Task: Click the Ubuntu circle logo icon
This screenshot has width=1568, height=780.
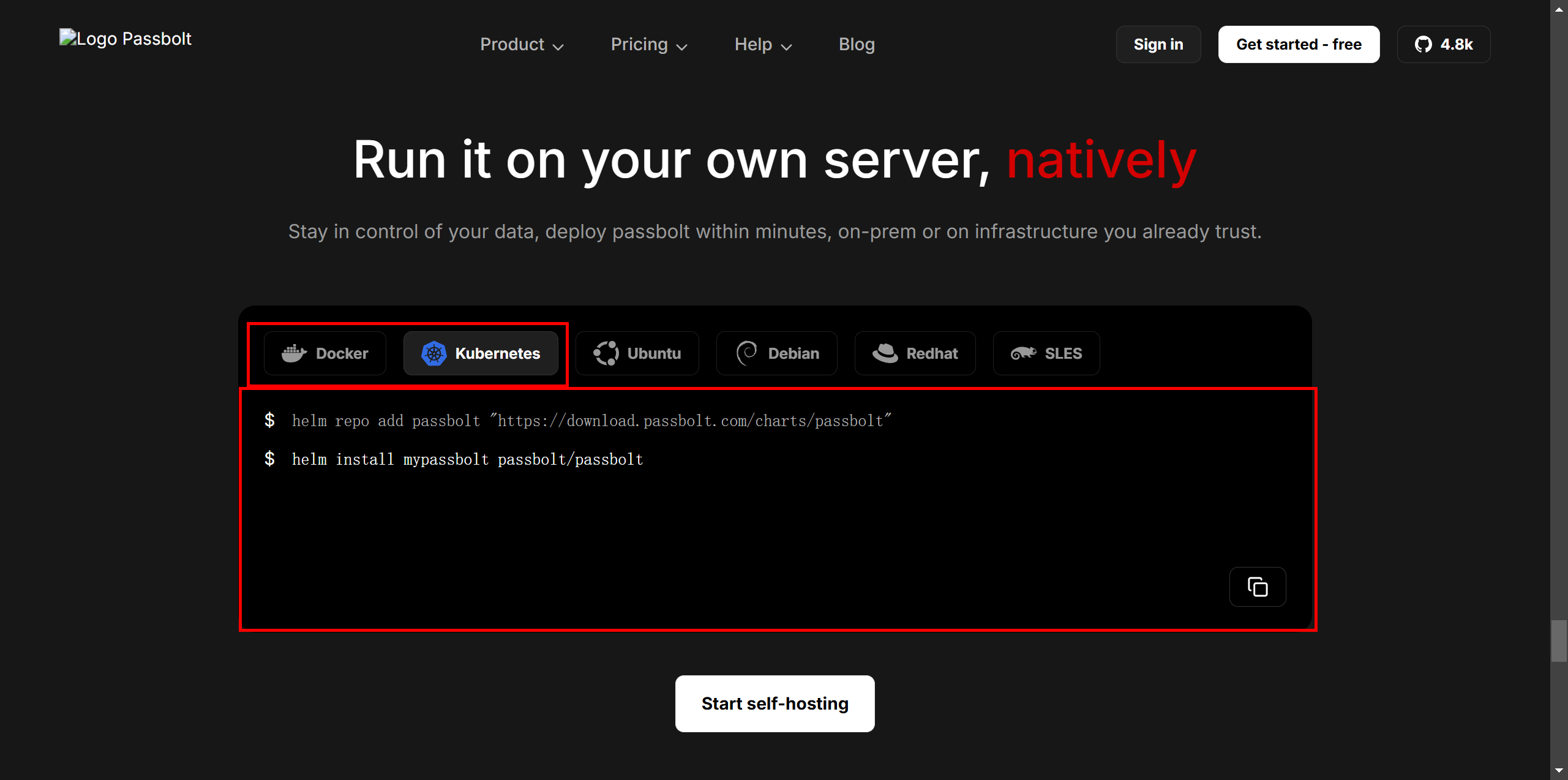Action: (x=606, y=353)
